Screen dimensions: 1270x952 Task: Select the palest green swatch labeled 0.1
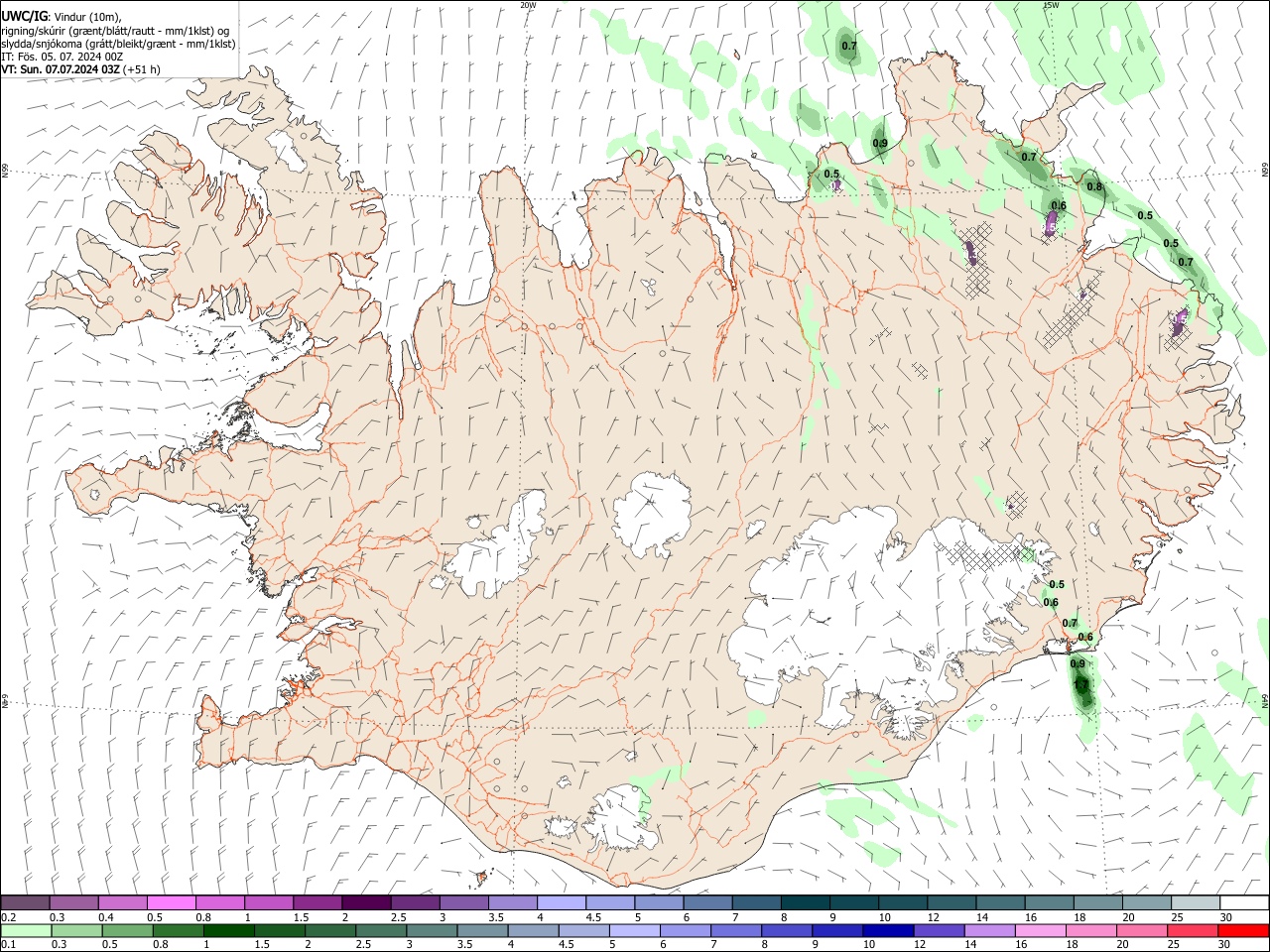pyautogui.click(x=26, y=931)
